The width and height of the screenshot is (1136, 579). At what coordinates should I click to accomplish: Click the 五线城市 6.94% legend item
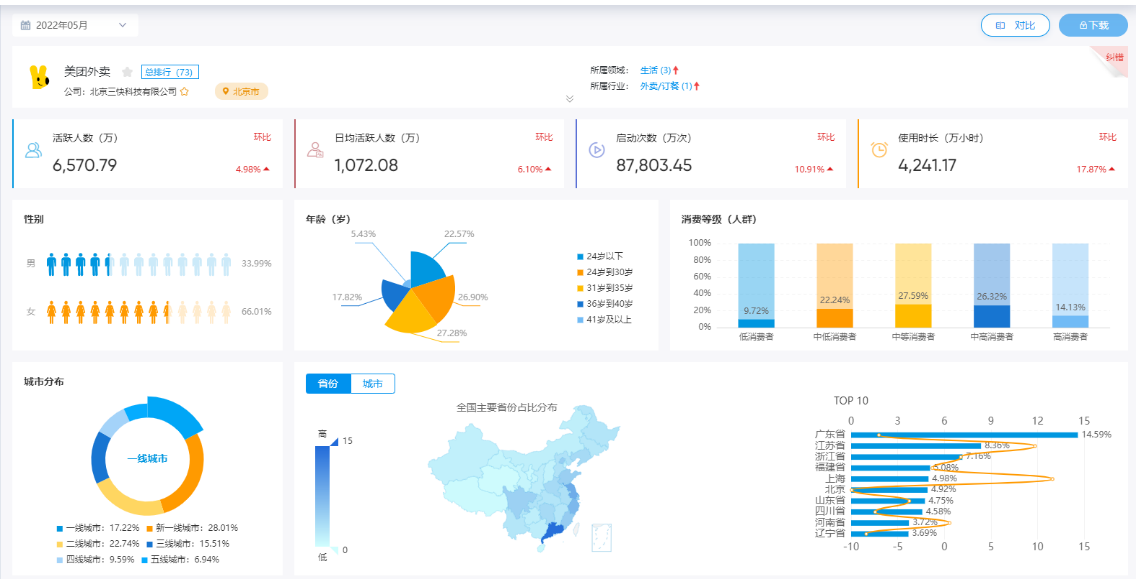180,559
